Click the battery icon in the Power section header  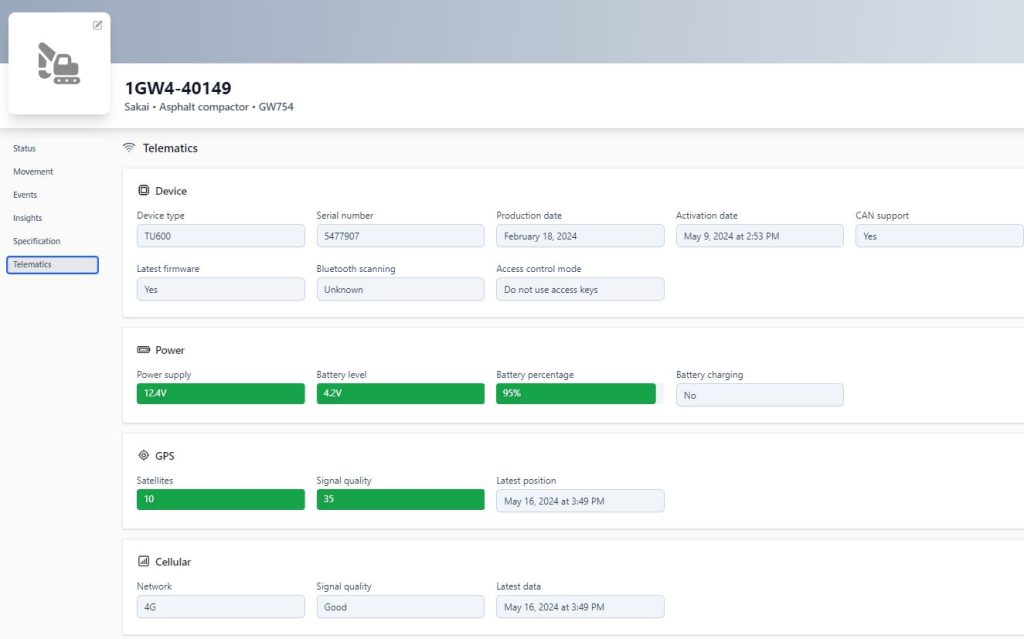(x=143, y=350)
